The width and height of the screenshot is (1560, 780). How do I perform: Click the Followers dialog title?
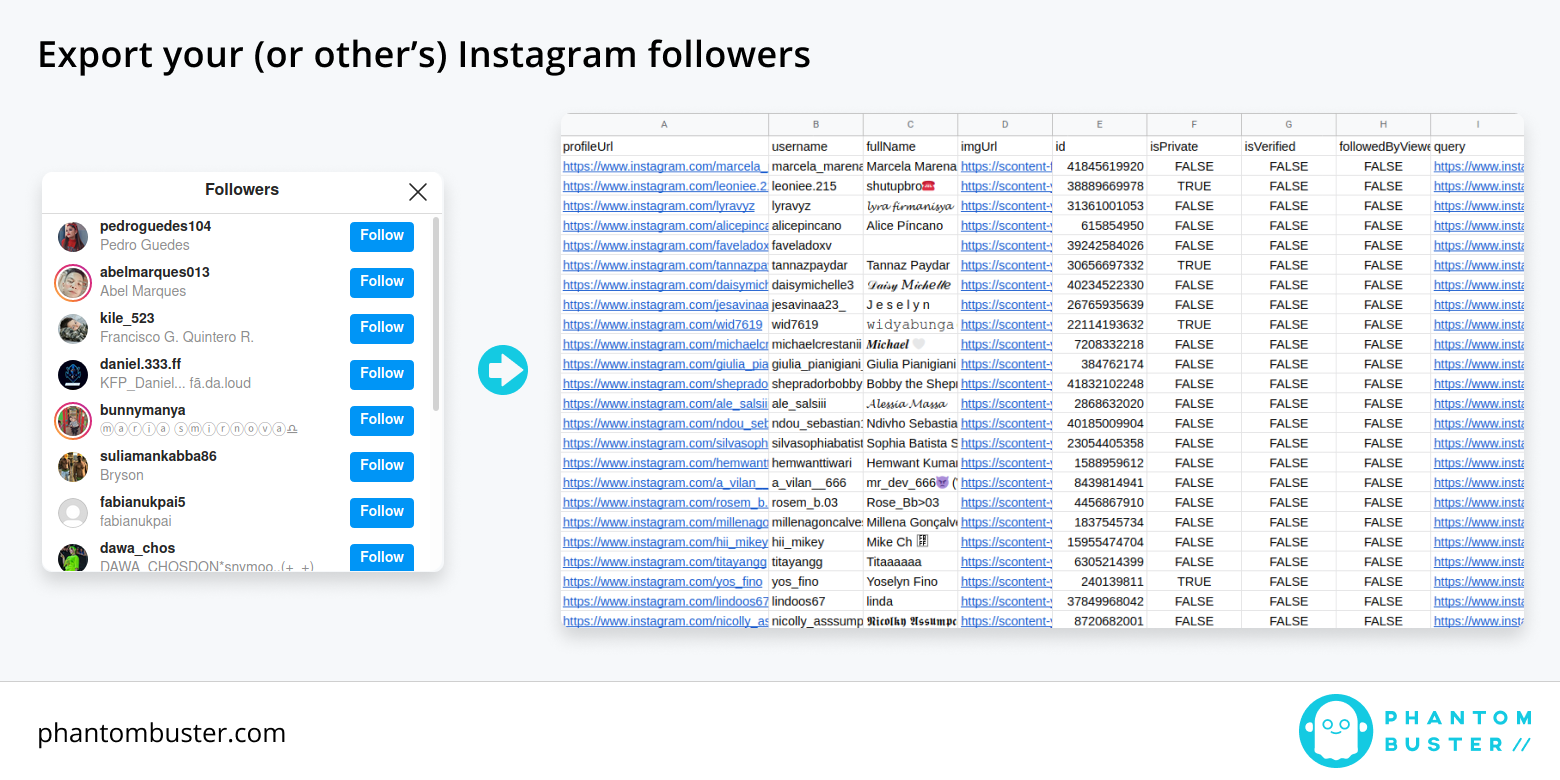pos(242,189)
